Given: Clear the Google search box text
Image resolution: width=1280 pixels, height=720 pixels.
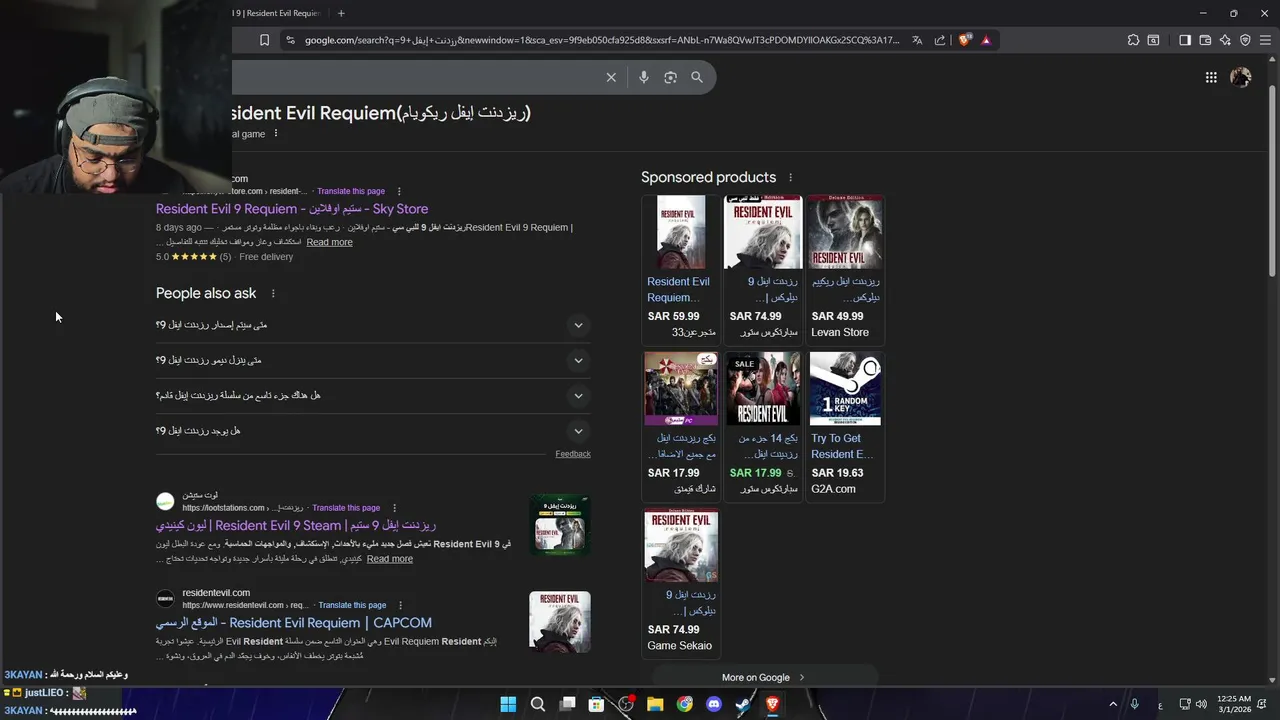Looking at the screenshot, I should click(x=611, y=77).
